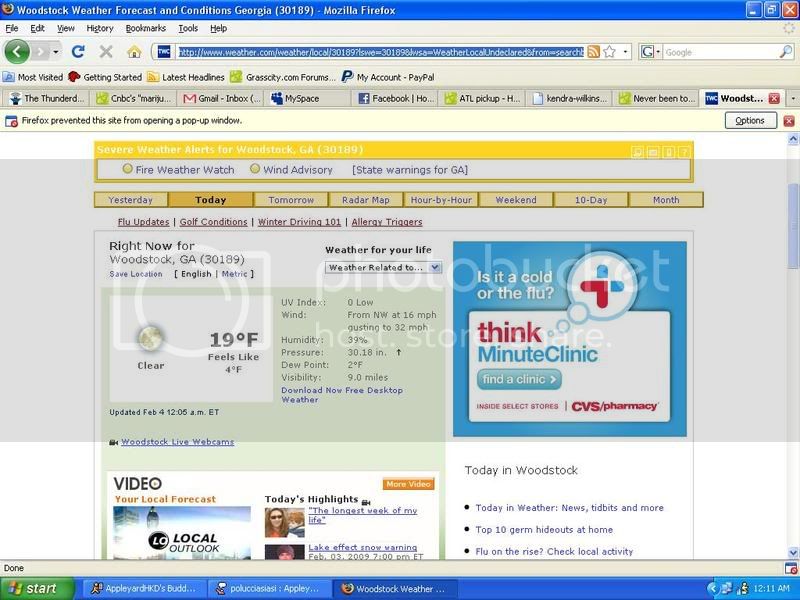Screen dimensions: 800x600
Task: Open the list all tabs dropdown
Action: coord(793,98)
